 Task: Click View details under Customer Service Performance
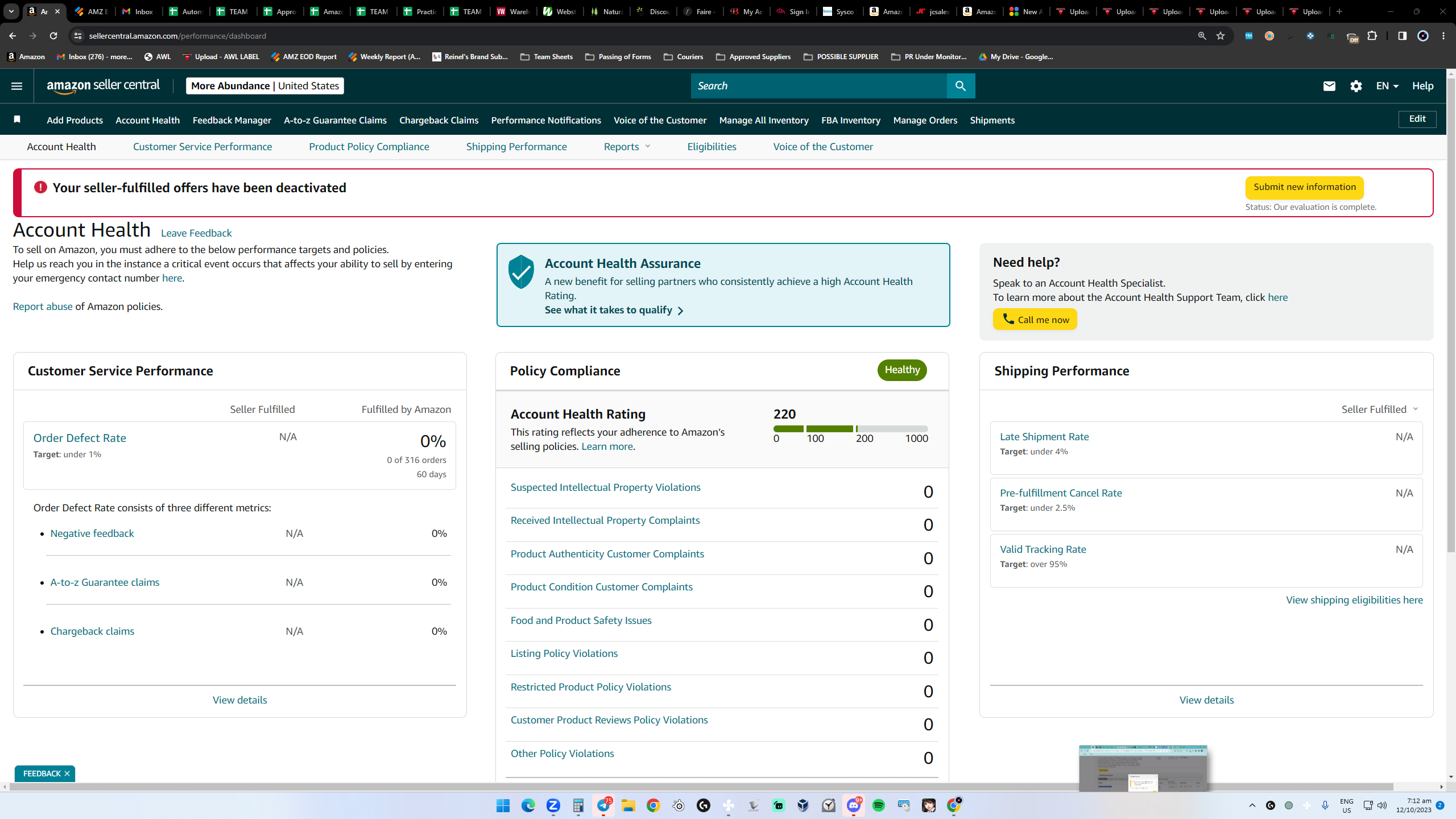[x=240, y=700]
